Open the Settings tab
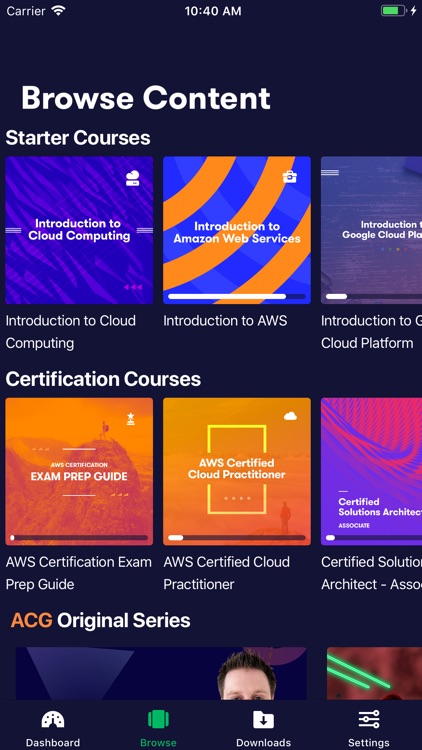Screen dimensions: 422x750 (x=368, y=728)
